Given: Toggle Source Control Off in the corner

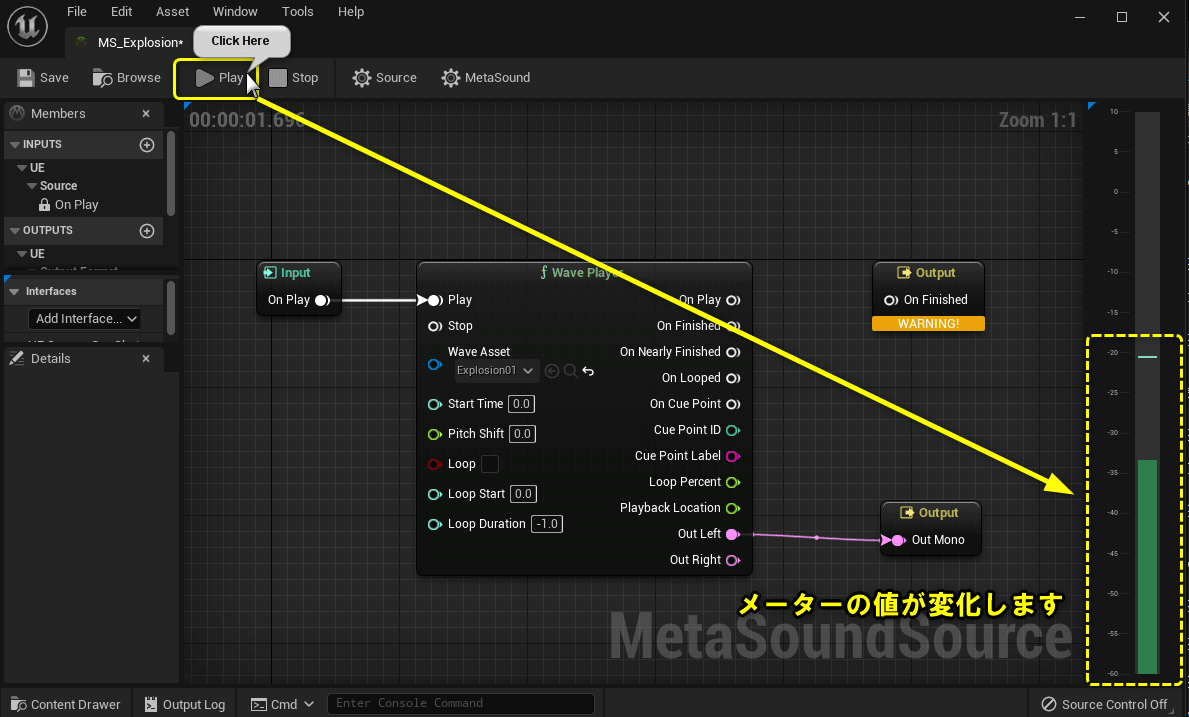Looking at the screenshot, I should pos(1106,704).
